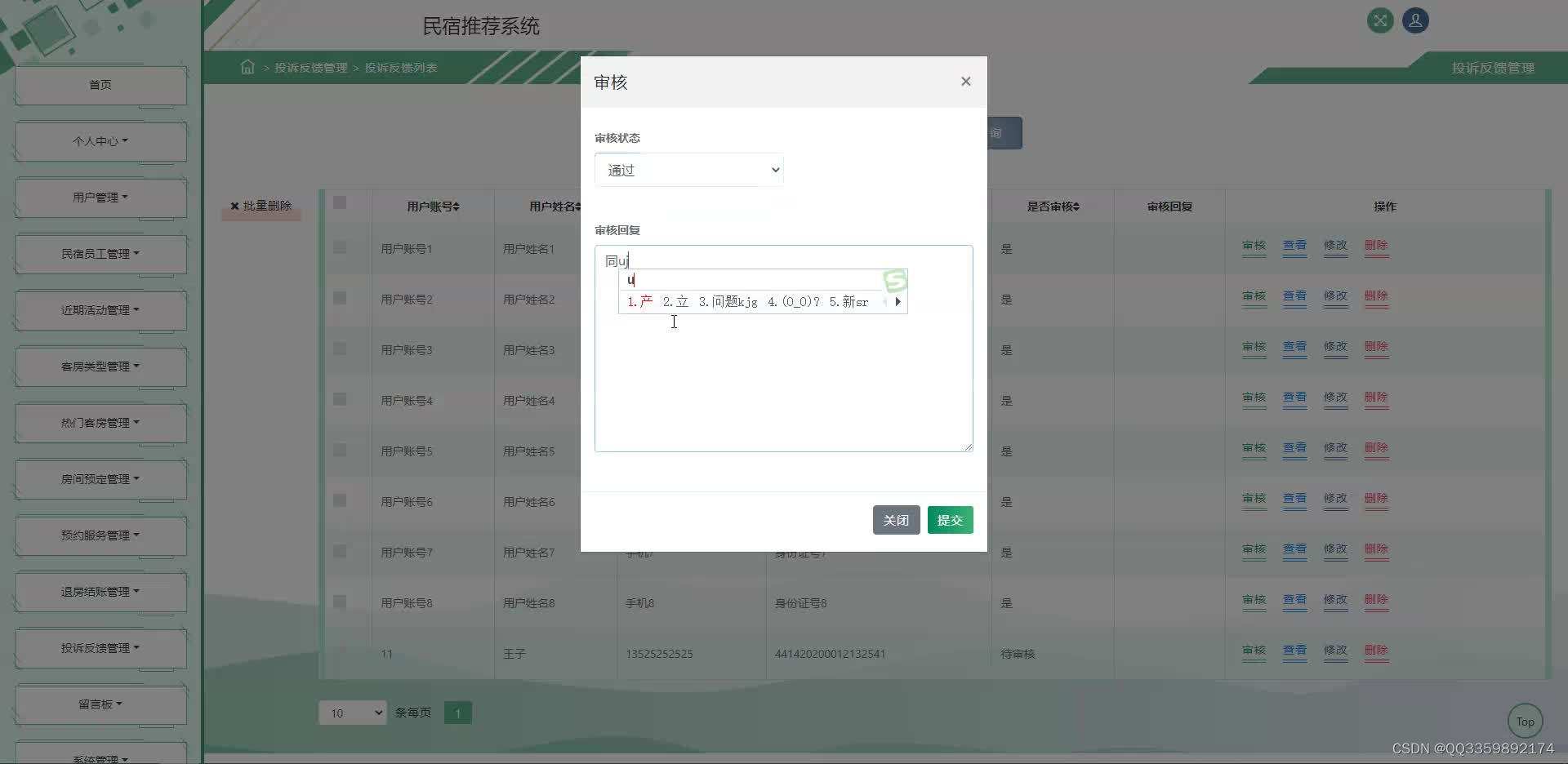This screenshot has width=1568, height=764.
Task: Open 留言板 sidebar menu
Action: pyautogui.click(x=100, y=704)
